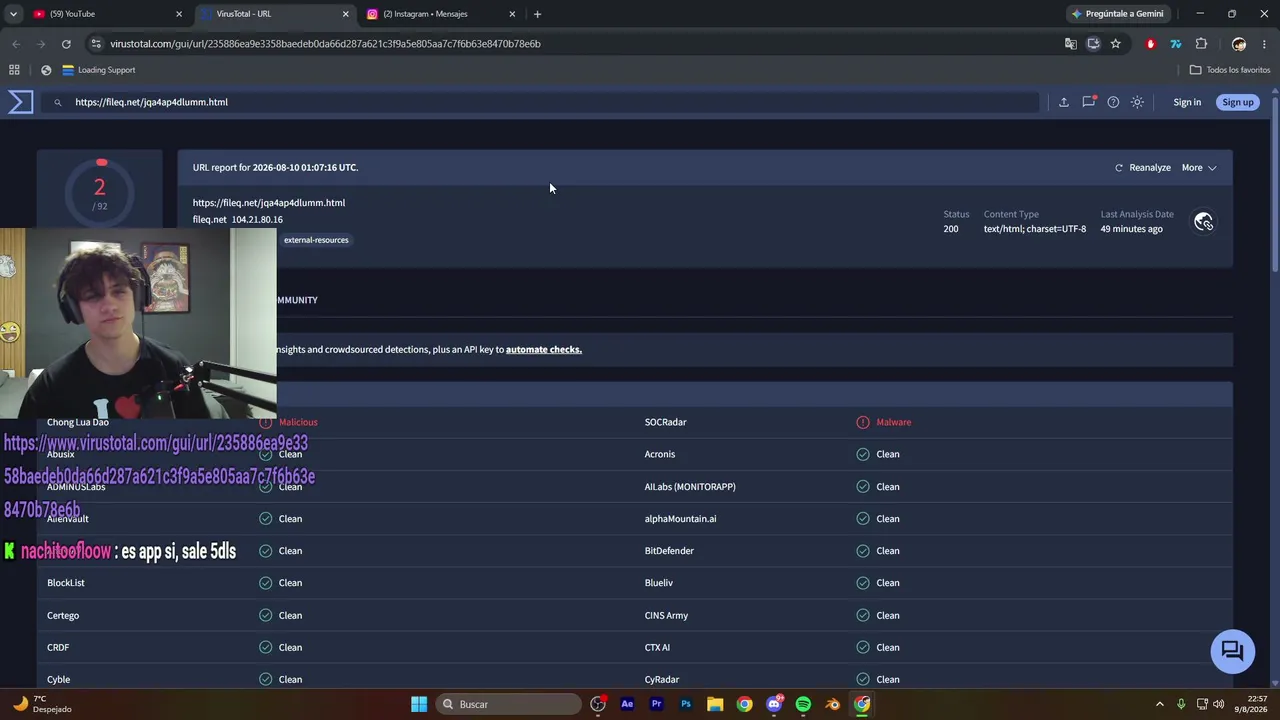The height and width of the screenshot is (720, 1280).
Task: Open the Loading Support bookmark
Action: point(99,70)
